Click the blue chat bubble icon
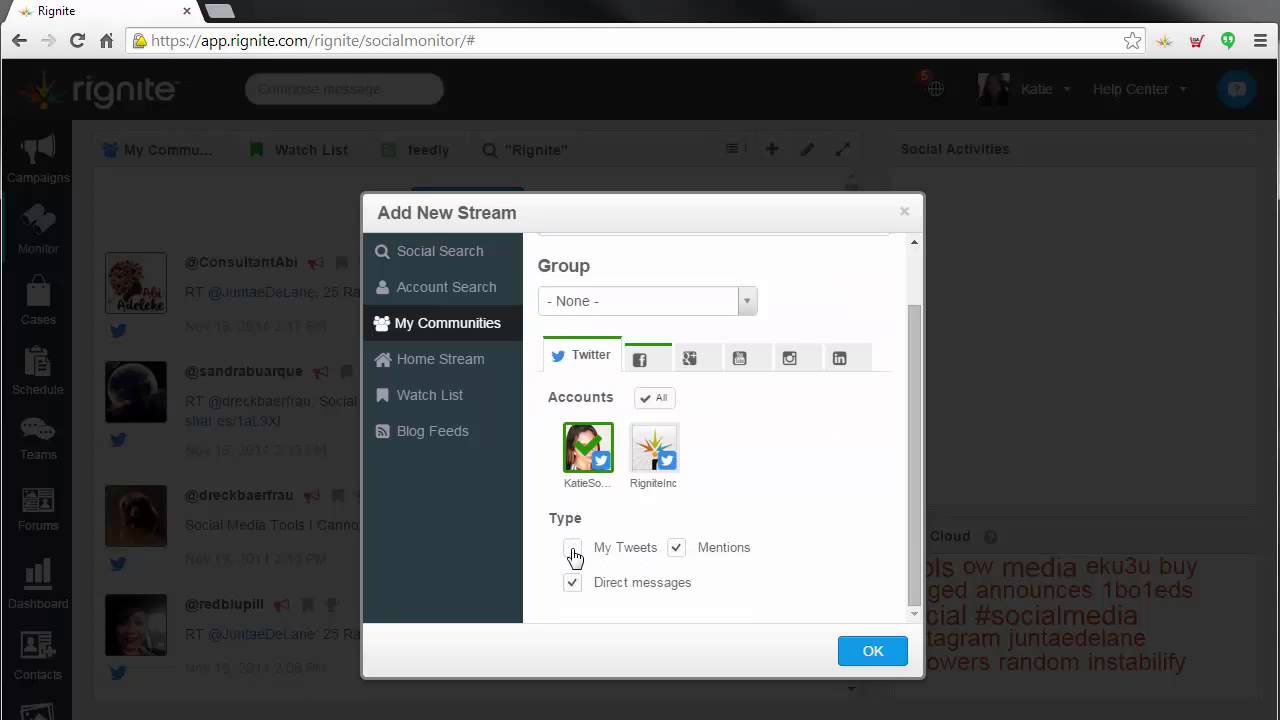Viewport: 1280px width, 720px height. pos(1237,89)
